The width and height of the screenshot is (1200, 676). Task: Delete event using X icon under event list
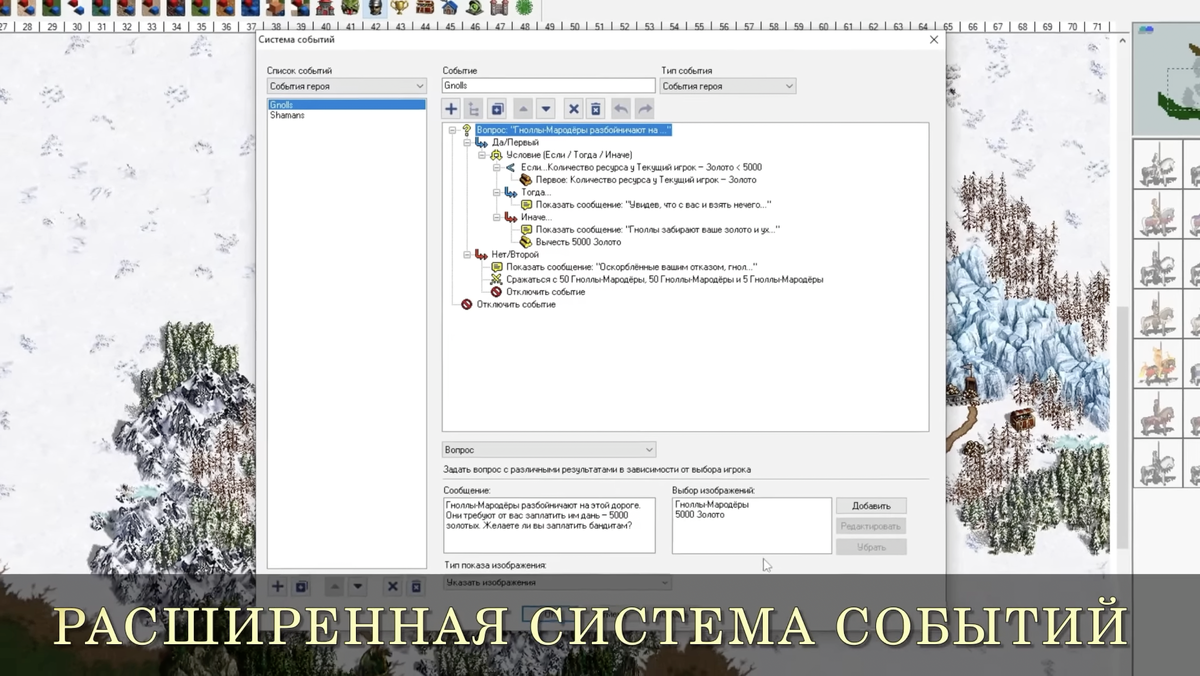(393, 587)
